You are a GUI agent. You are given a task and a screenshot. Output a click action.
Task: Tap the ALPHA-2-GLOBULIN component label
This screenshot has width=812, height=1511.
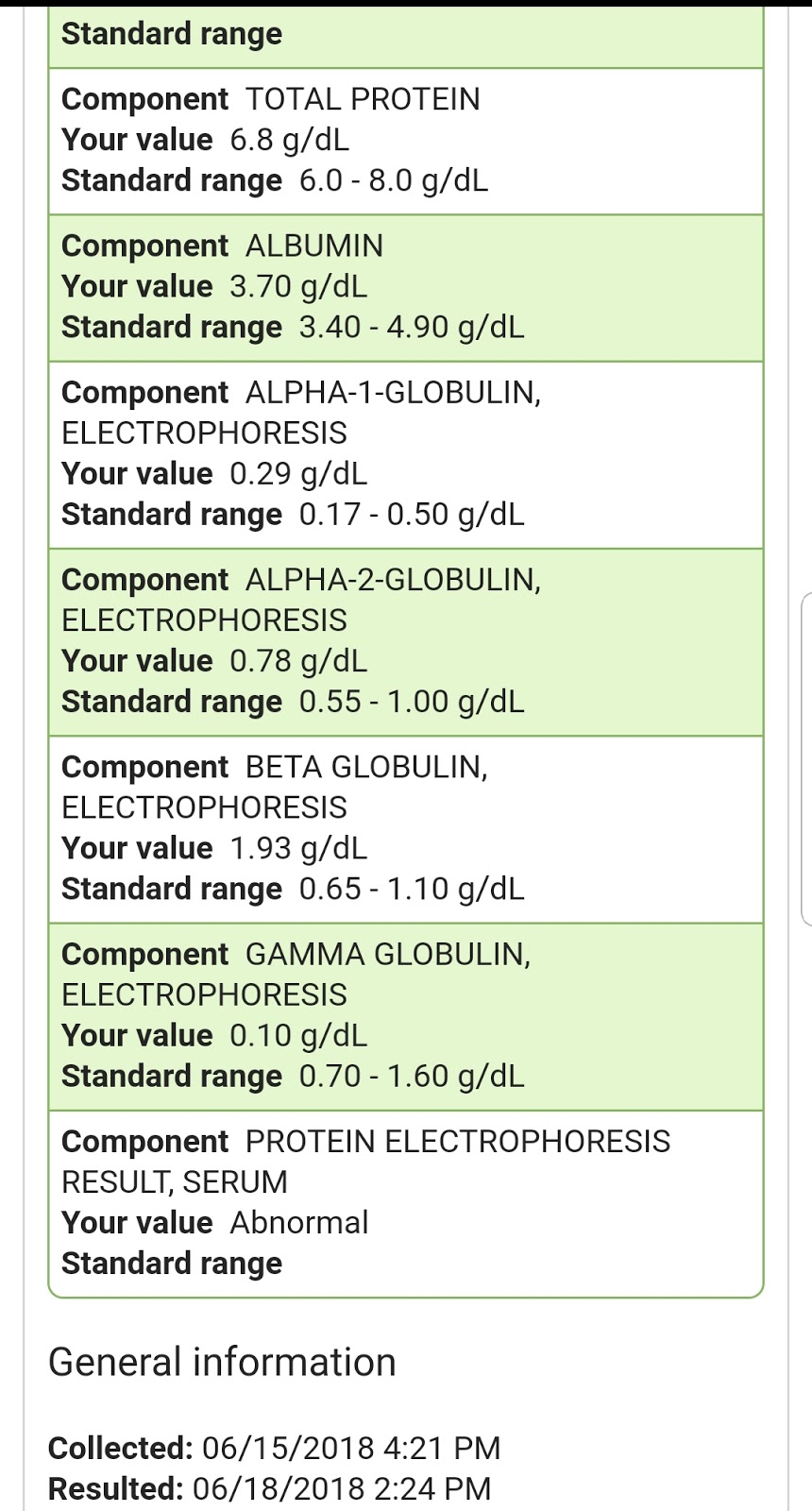(393, 580)
